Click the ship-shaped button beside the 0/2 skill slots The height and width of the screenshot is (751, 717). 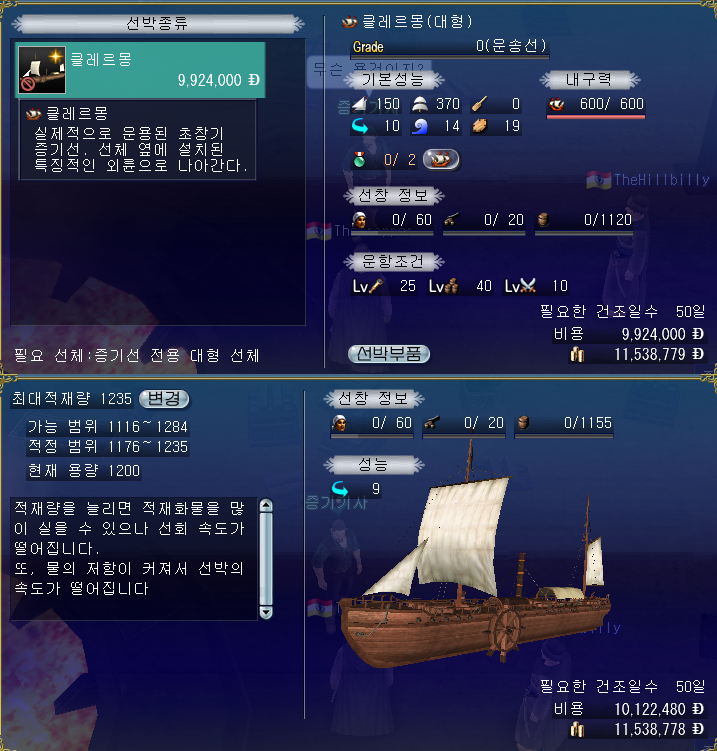click(441, 159)
